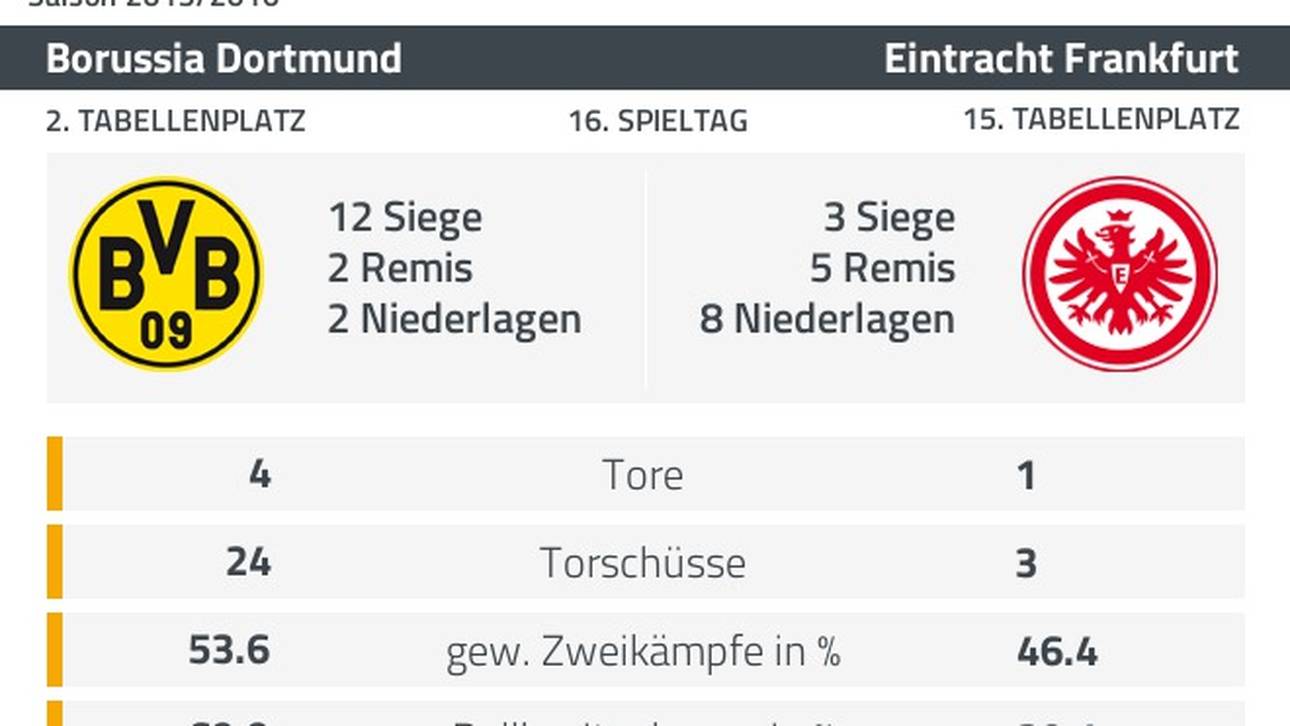The image size is (1290, 726).
Task: Click Dortmund's 4 Tore value
Action: [x=260, y=474]
